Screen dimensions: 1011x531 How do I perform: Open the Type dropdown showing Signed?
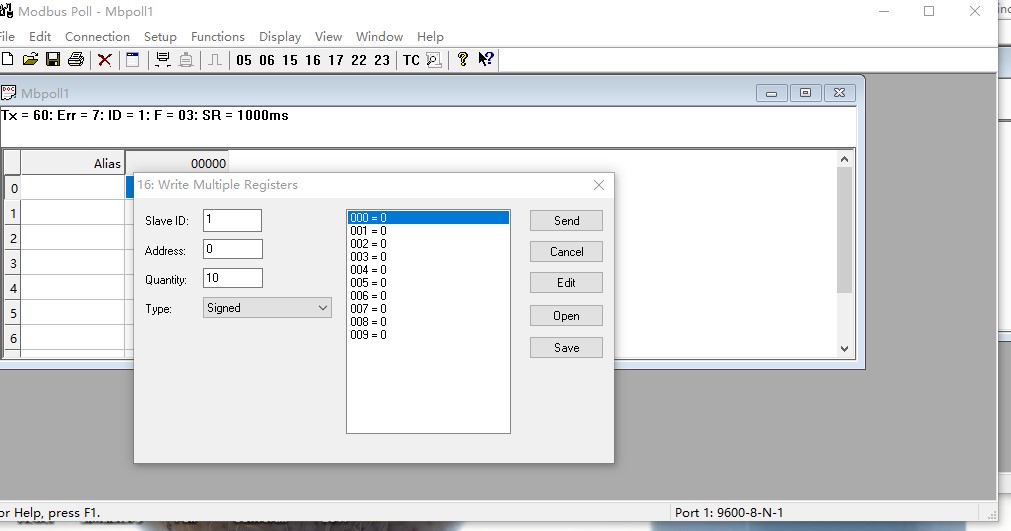267,308
